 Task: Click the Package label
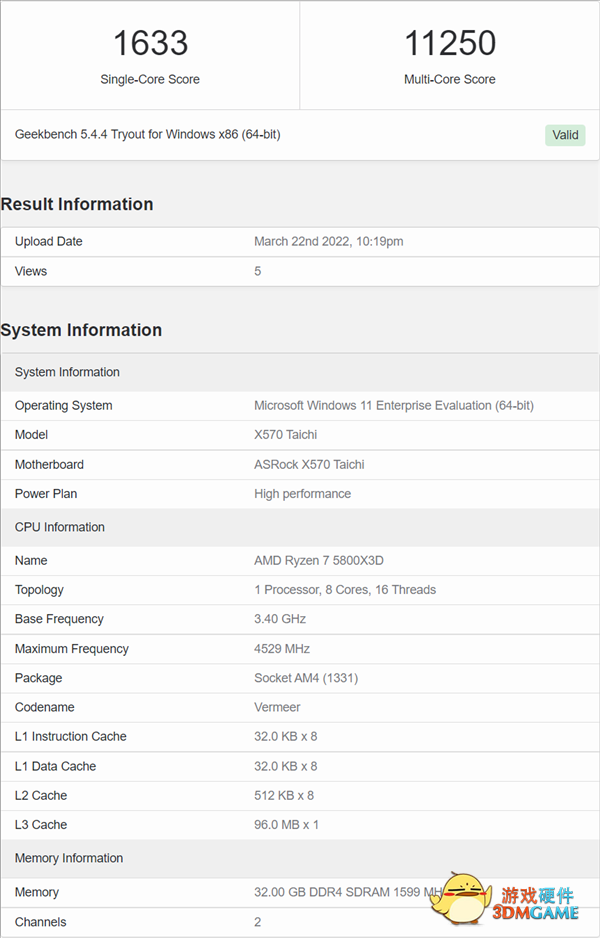click(x=38, y=678)
